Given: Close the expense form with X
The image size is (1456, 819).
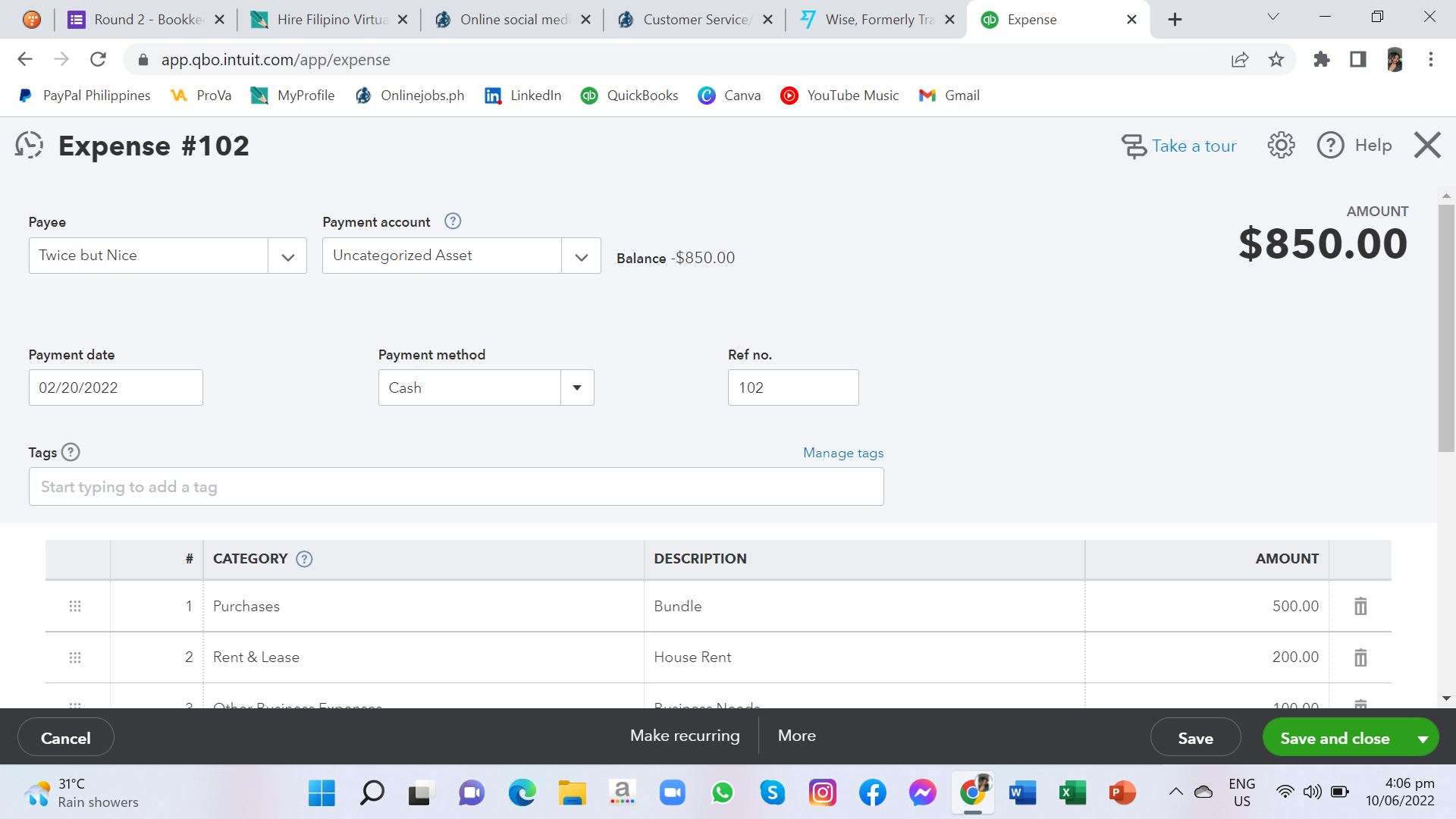Looking at the screenshot, I should (1427, 145).
